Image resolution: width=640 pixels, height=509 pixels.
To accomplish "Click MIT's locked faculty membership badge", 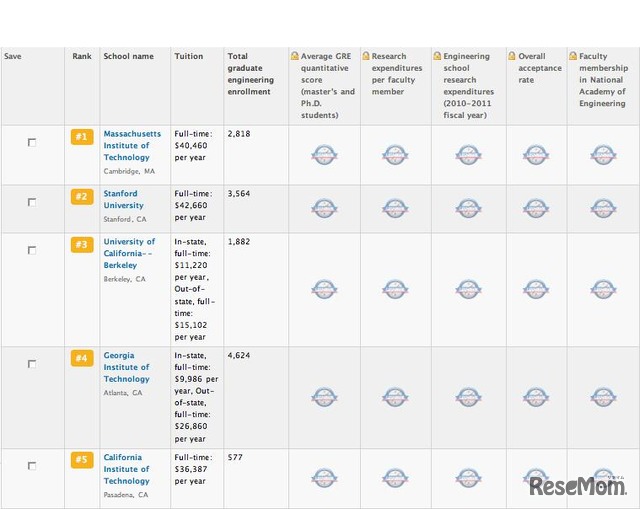I will pyautogui.click(x=603, y=155).
